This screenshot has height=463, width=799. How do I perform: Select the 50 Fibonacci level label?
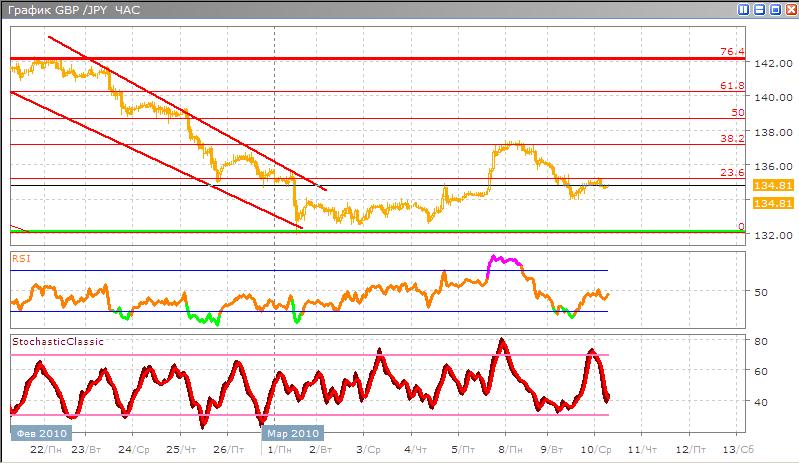pyautogui.click(x=737, y=113)
